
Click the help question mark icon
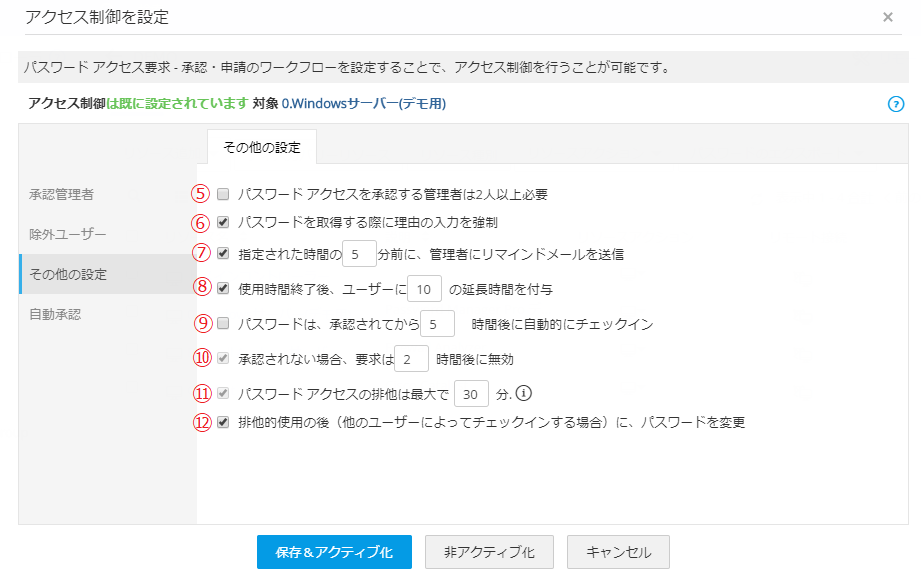pos(896,104)
